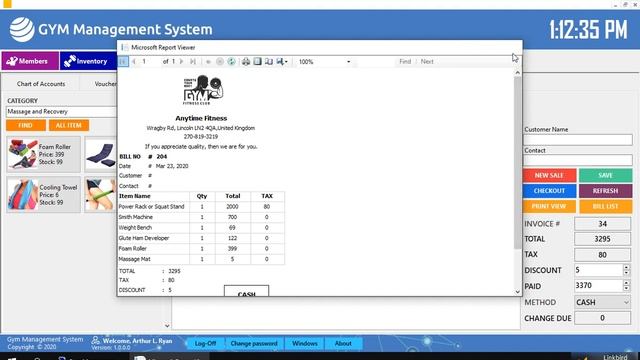Click the purple REFRESH button
640x360 pixels.
click(x=606, y=191)
